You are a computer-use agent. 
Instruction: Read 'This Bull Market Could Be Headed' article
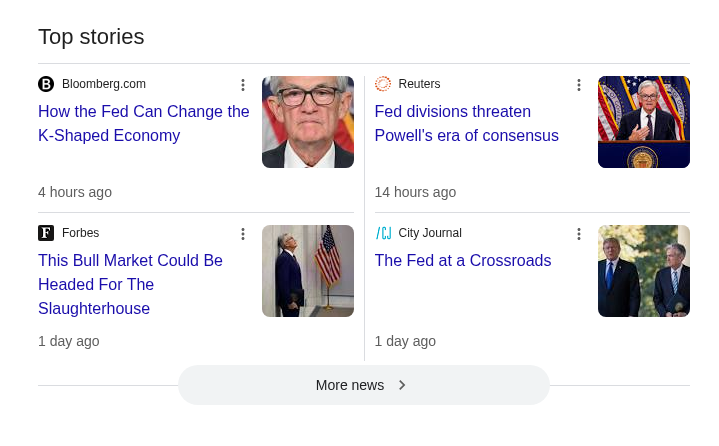(x=130, y=284)
